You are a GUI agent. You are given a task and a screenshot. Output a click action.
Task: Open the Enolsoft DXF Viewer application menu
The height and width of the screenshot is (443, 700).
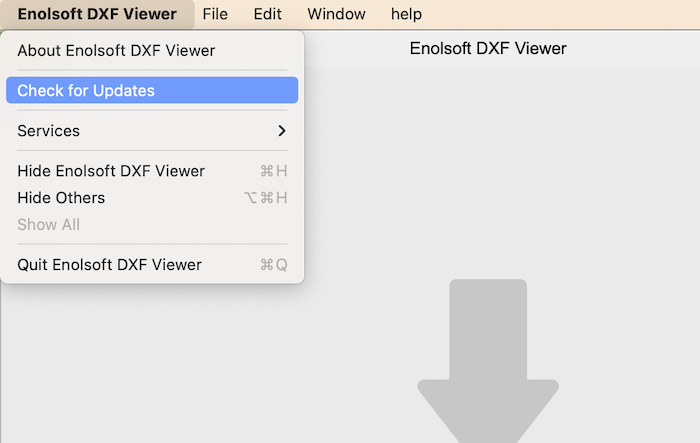[x=97, y=14]
